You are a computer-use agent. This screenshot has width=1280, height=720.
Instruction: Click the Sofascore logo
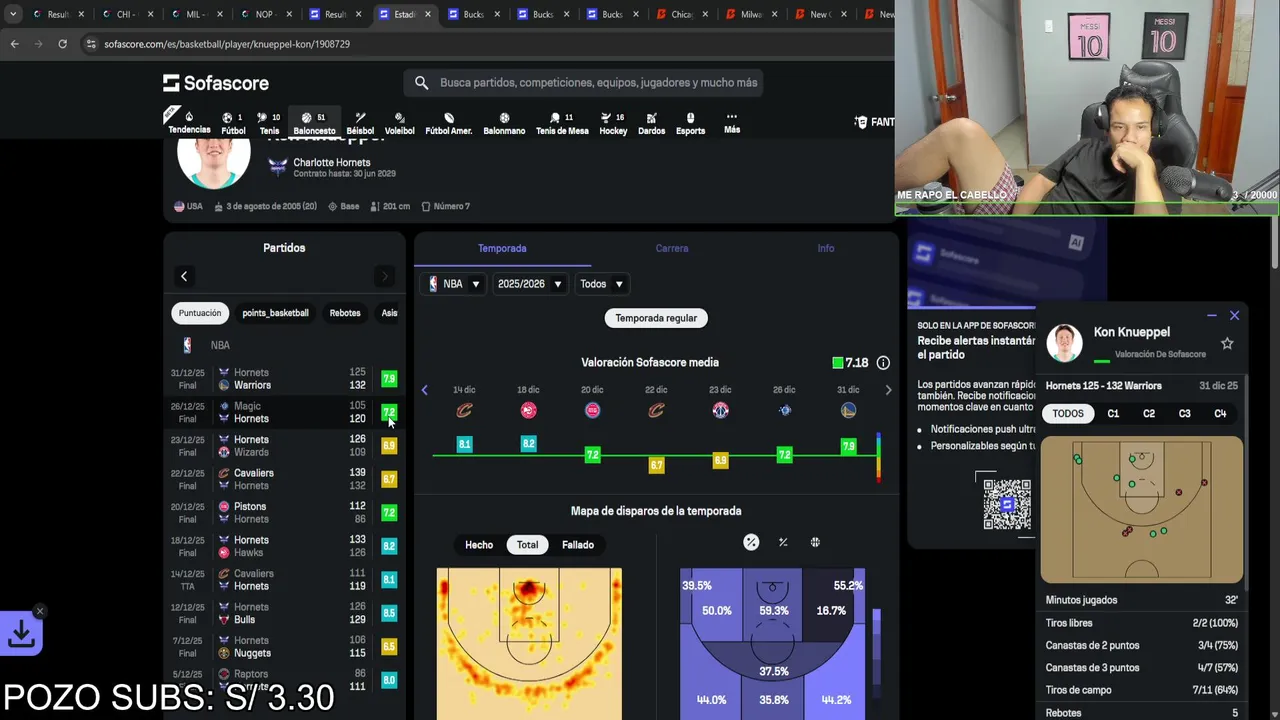216,83
